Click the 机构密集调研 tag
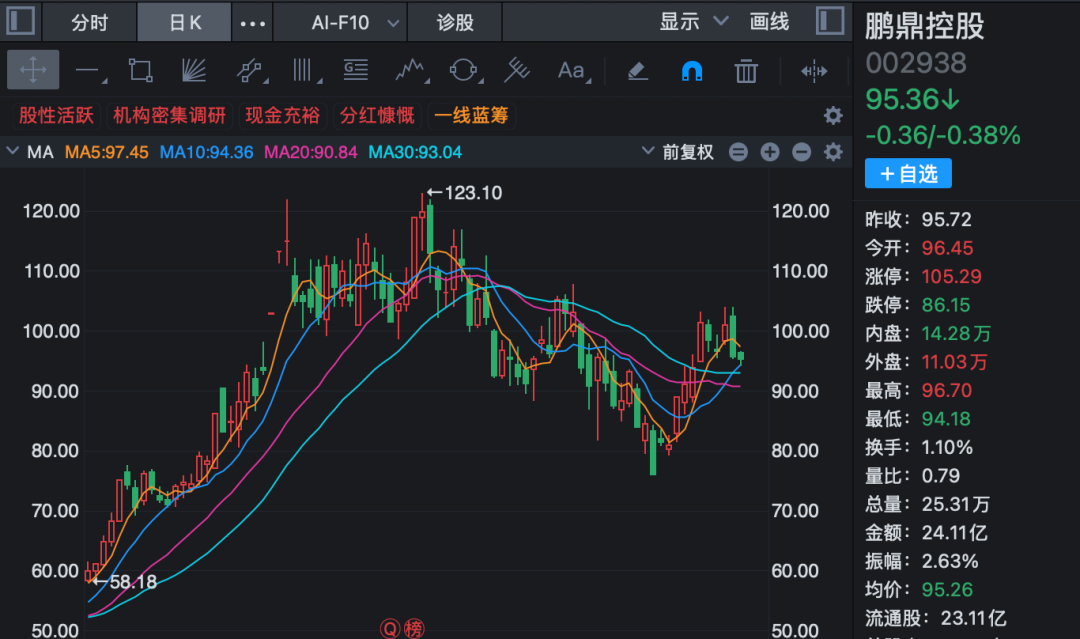This screenshot has width=1080, height=639. click(x=169, y=115)
